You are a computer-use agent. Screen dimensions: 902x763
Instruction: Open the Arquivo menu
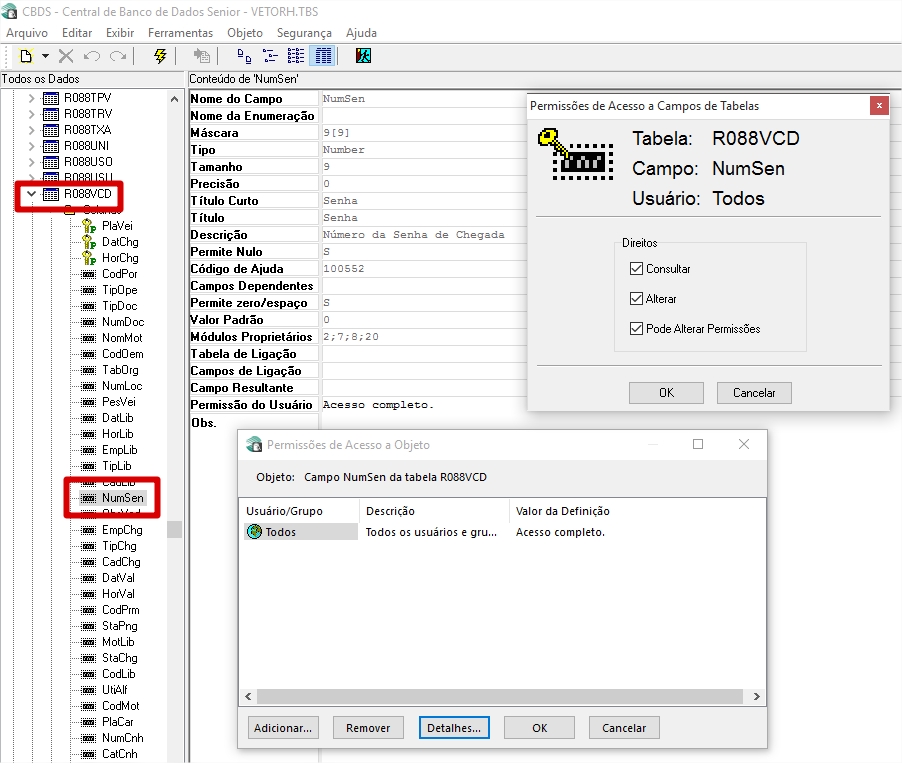point(26,33)
